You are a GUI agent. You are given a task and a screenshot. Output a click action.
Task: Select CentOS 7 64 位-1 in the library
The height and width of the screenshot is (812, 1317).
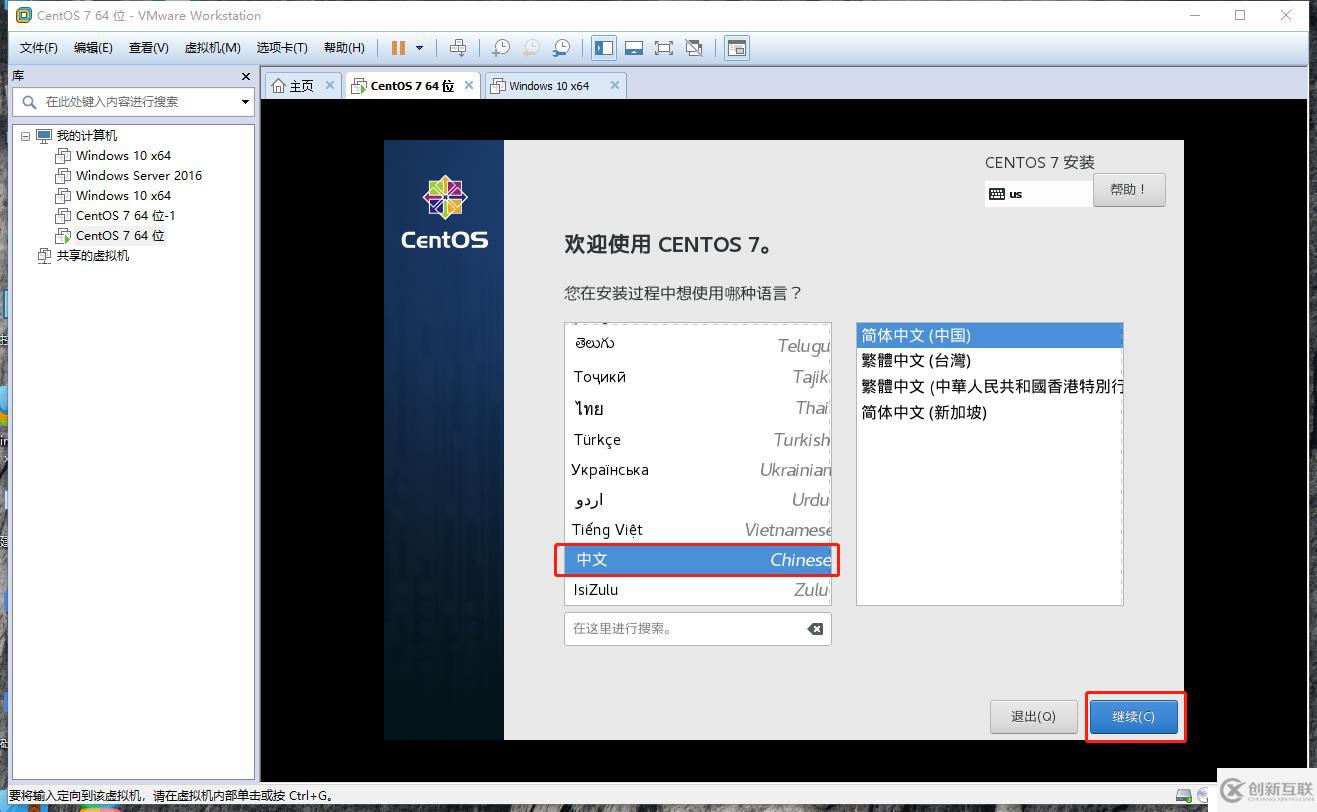tap(126, 215)
